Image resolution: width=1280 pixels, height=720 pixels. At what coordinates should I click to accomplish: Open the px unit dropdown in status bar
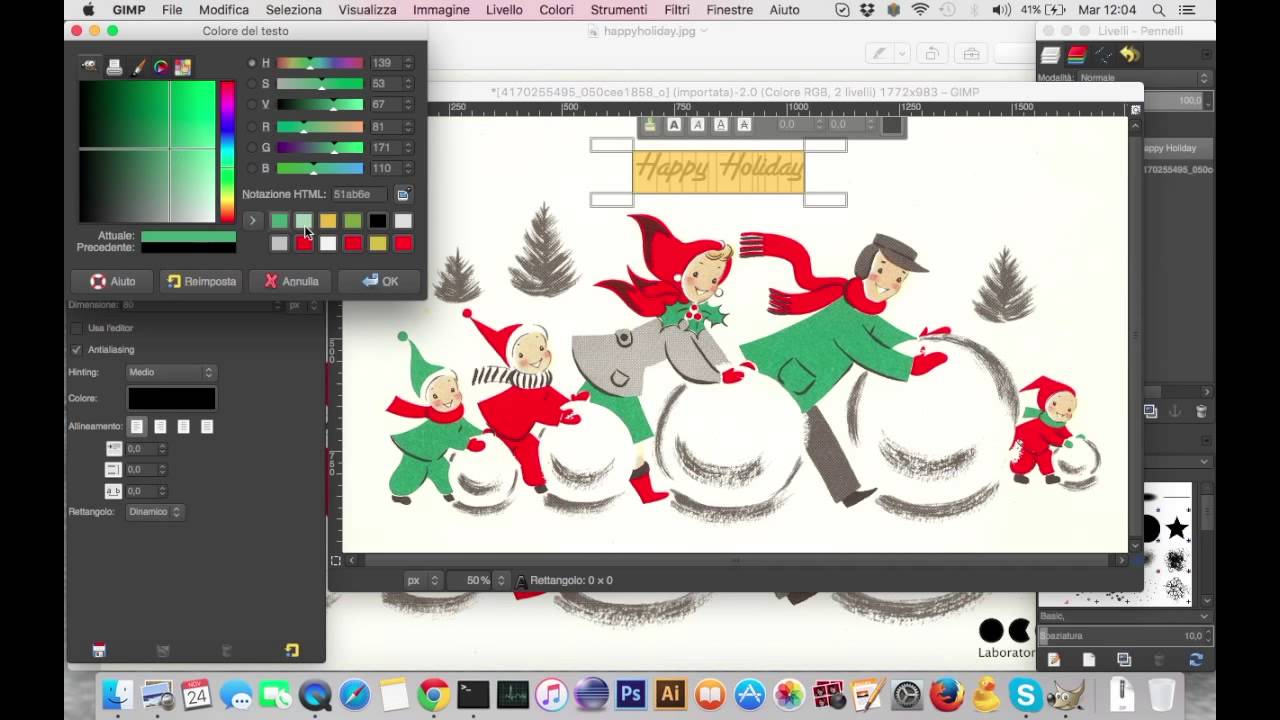[x=423, y=580]
